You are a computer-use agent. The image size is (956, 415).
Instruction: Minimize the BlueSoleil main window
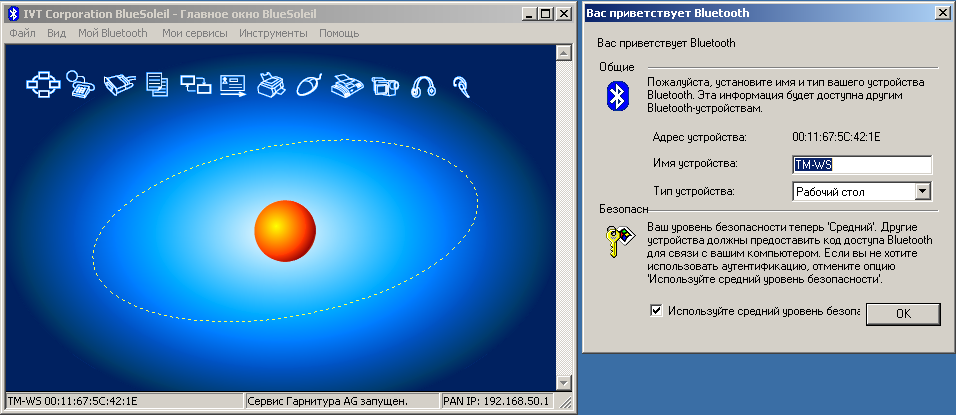point(530,13)
